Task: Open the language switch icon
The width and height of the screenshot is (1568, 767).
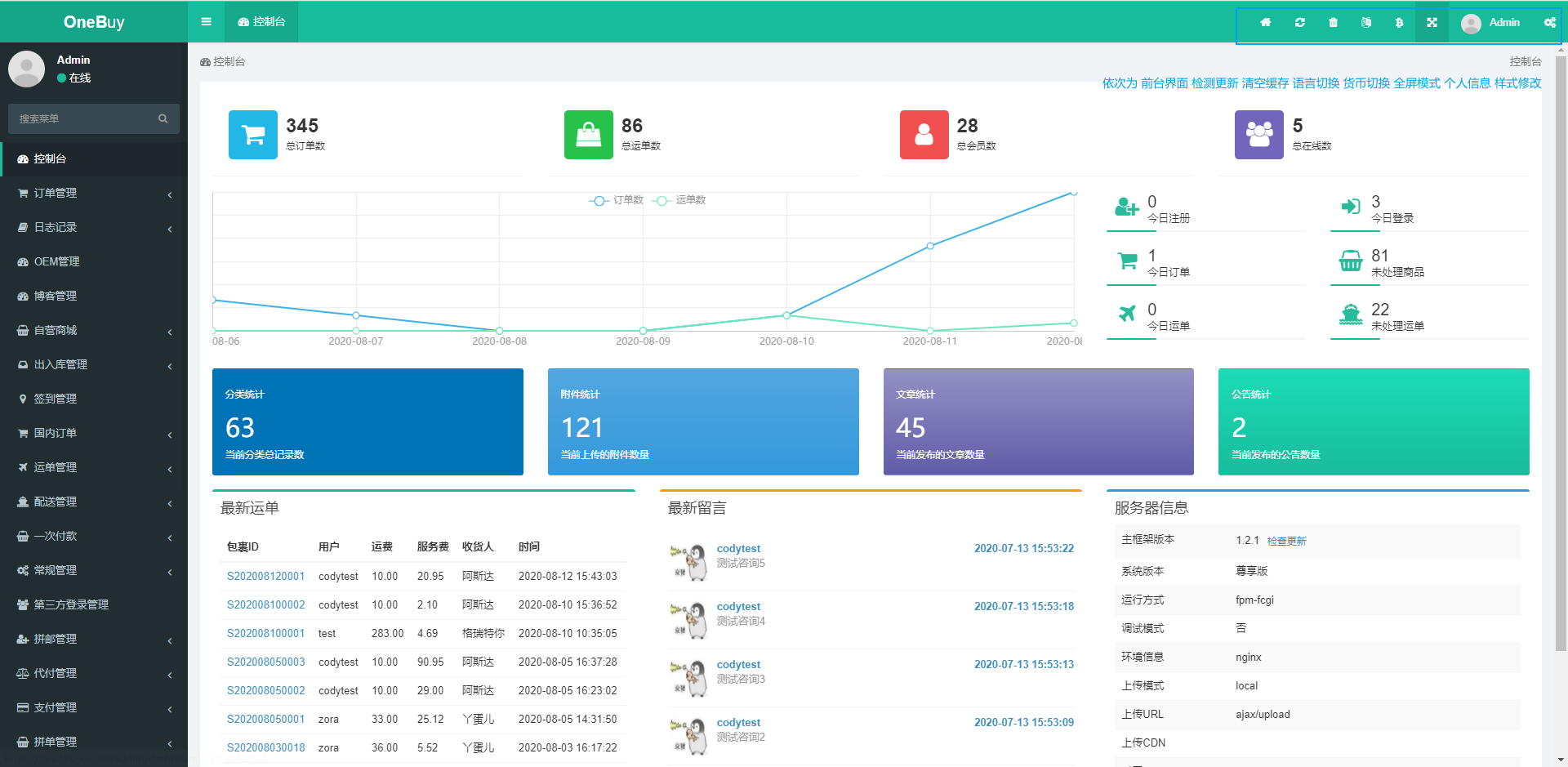Action: (x=1366, y=22)
